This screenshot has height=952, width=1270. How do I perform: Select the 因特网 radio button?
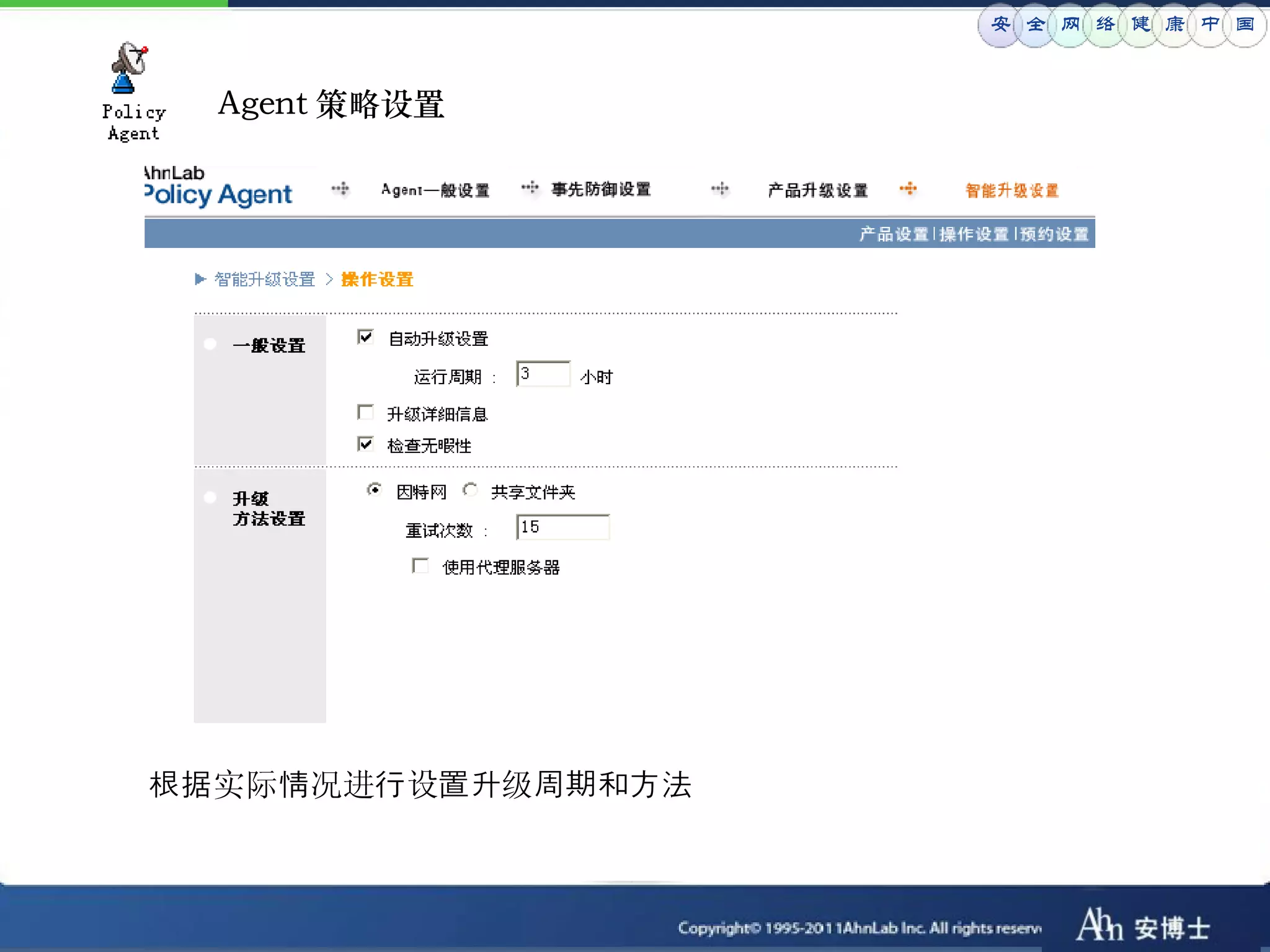pos(374,490)
